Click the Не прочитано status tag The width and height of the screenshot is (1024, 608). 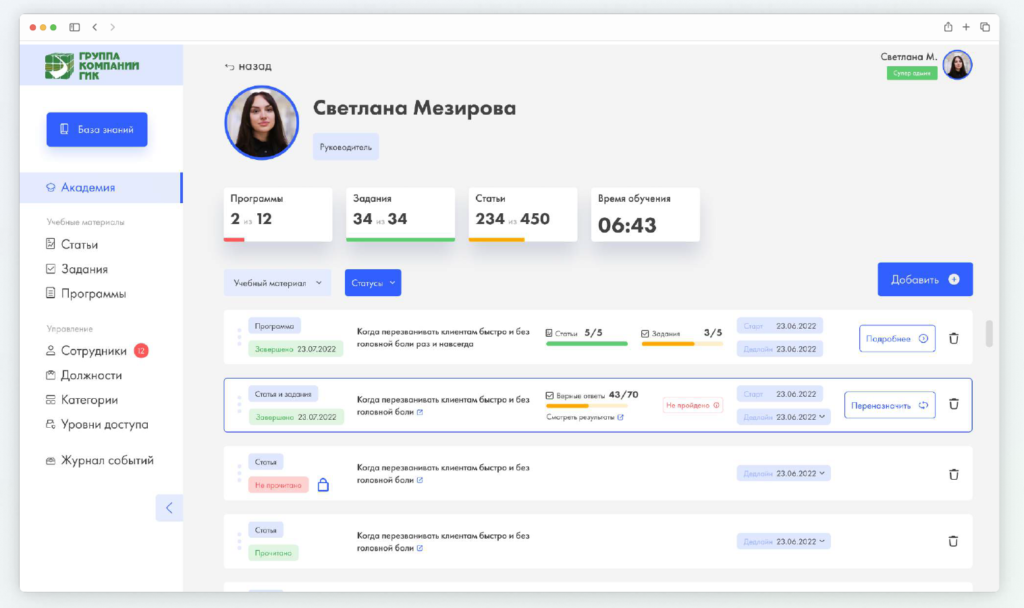(x=278, y=485)
